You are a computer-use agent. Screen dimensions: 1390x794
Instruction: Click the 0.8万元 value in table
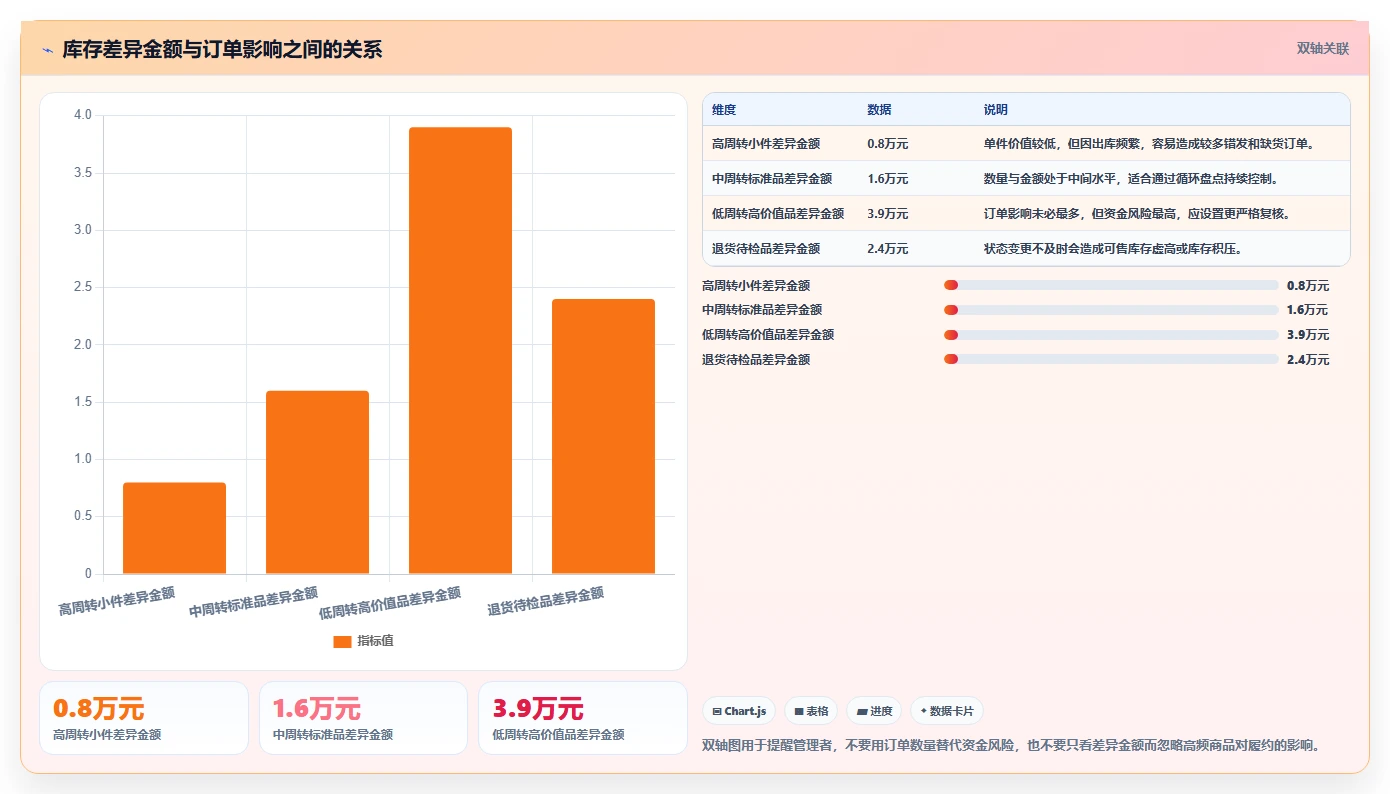888,144
